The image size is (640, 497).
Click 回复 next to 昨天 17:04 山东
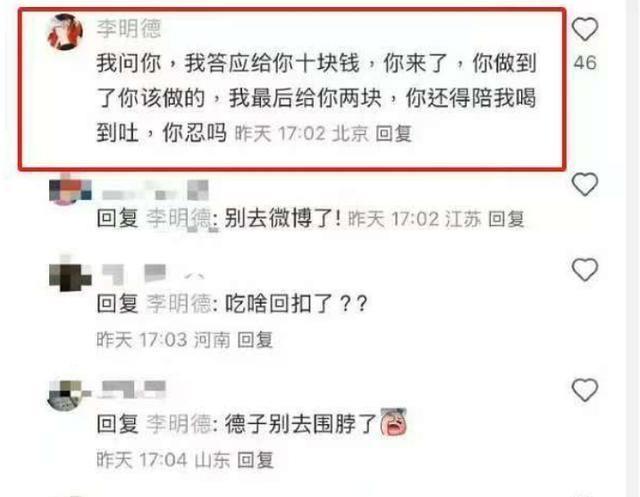255,460
